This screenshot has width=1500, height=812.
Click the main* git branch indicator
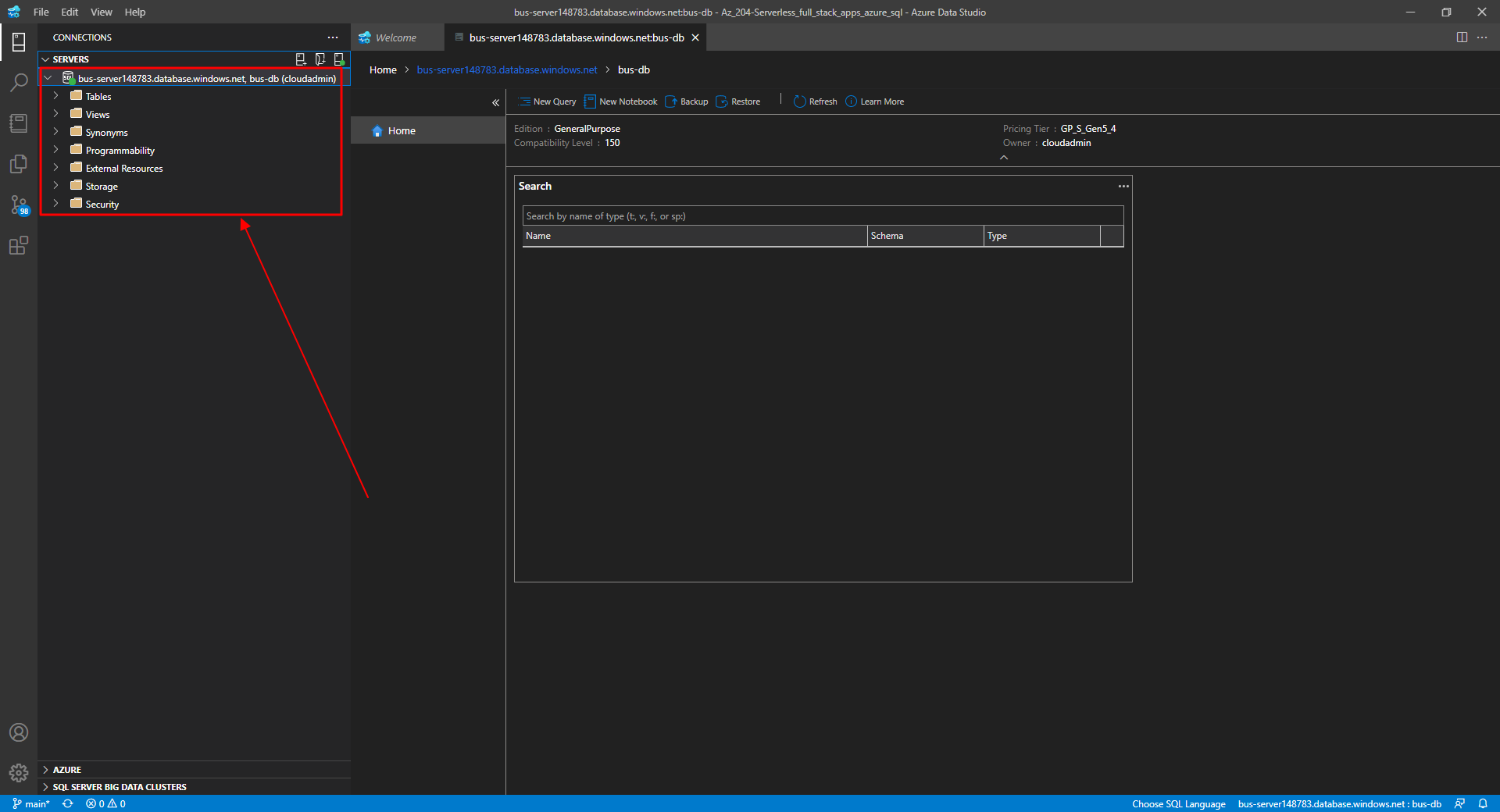pos(31,803)
